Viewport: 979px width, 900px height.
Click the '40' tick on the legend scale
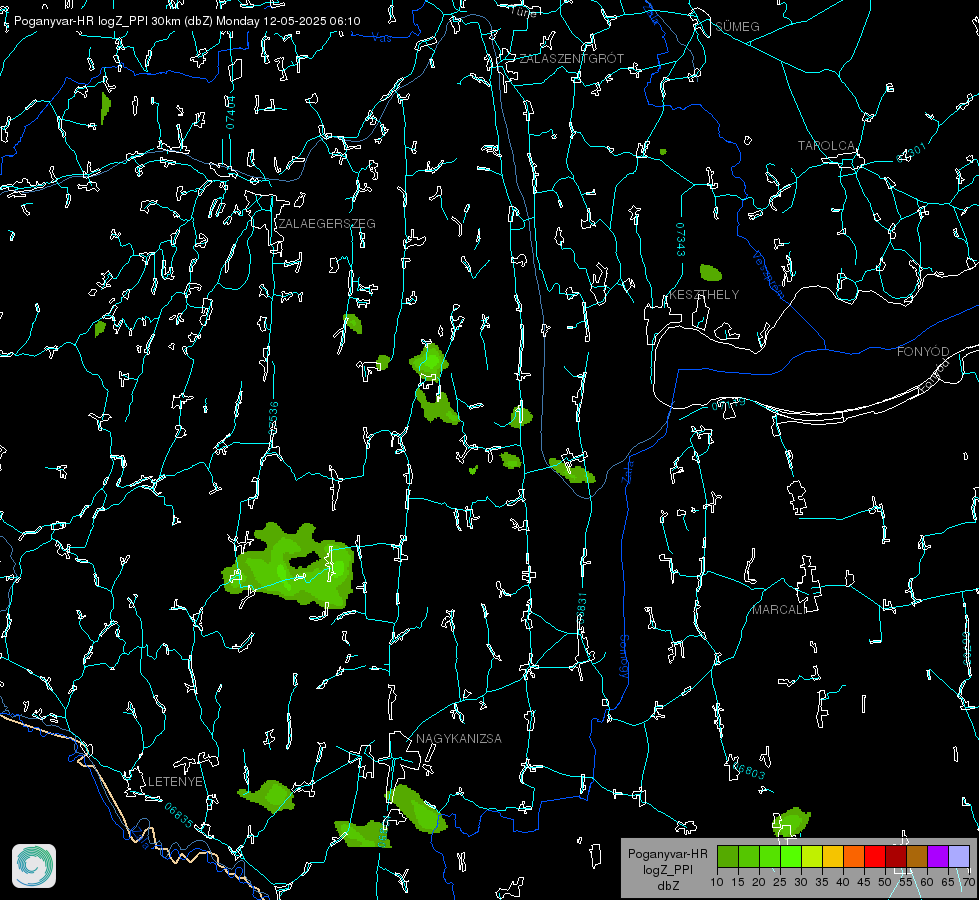(843, 882)
